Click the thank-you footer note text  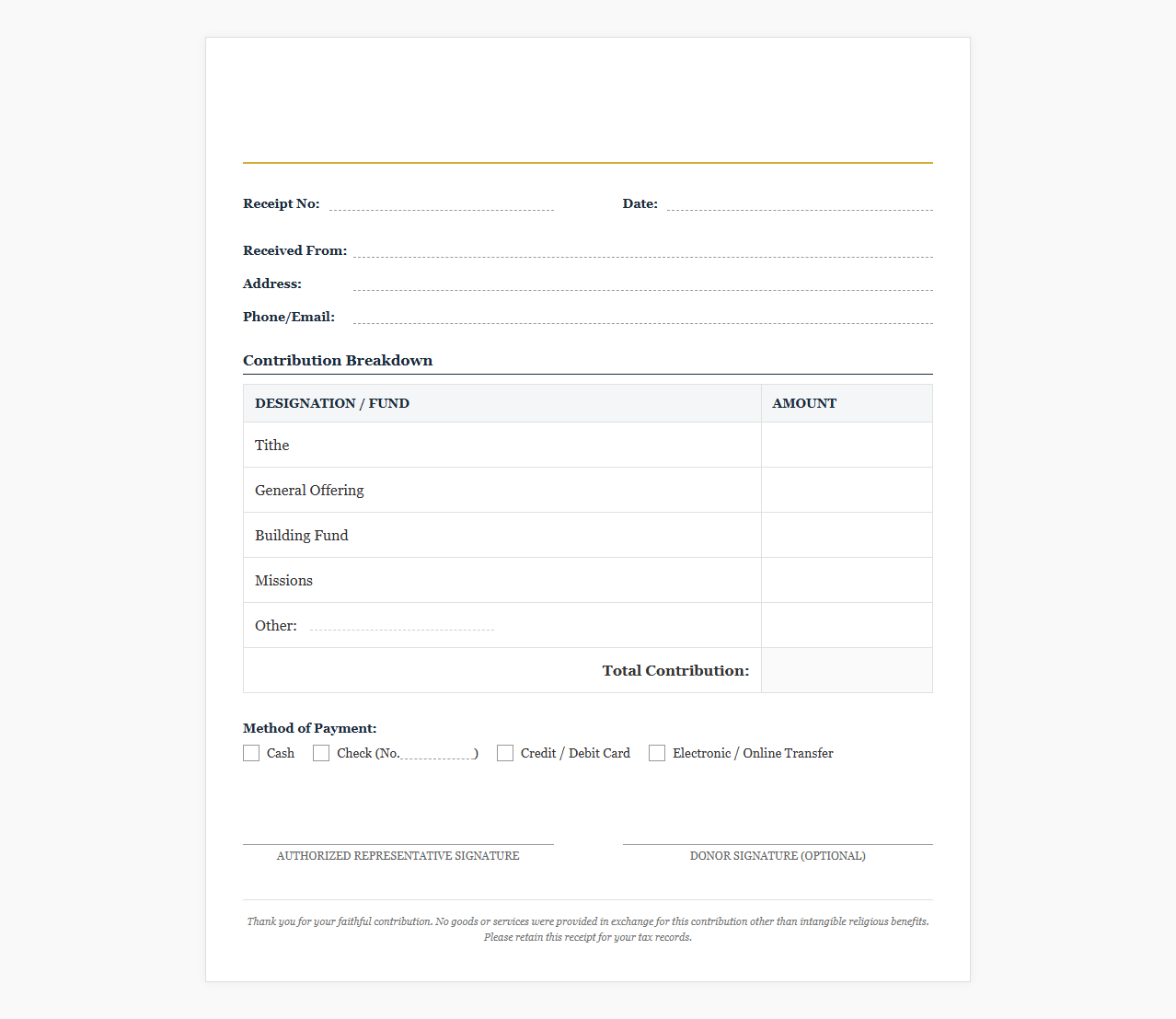588,929
